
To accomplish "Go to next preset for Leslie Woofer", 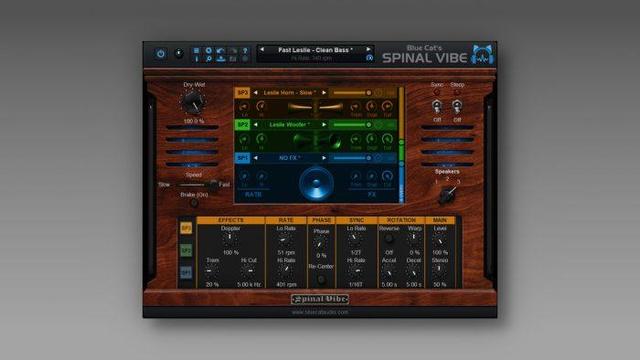I will click(324, 124).
